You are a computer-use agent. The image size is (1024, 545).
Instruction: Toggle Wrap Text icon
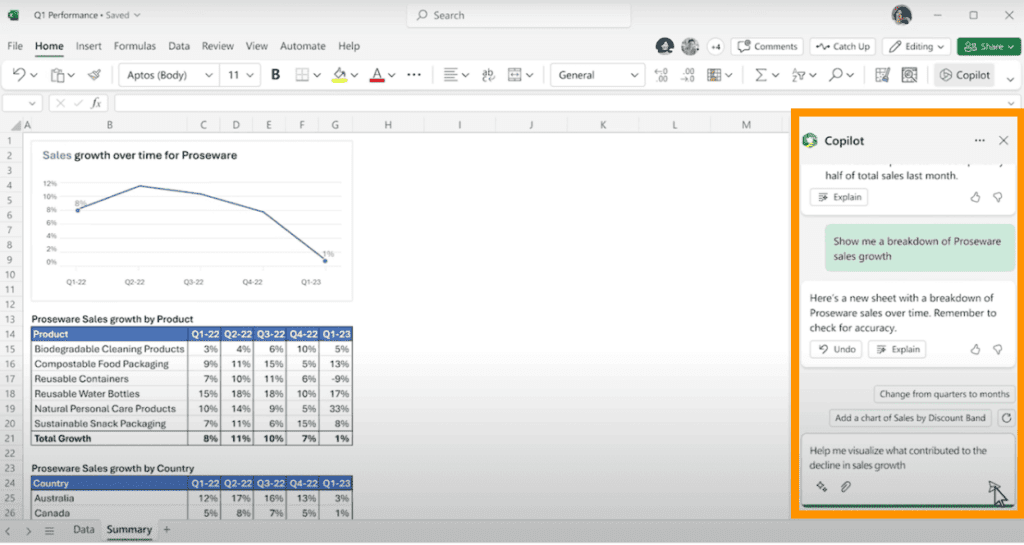488,75
